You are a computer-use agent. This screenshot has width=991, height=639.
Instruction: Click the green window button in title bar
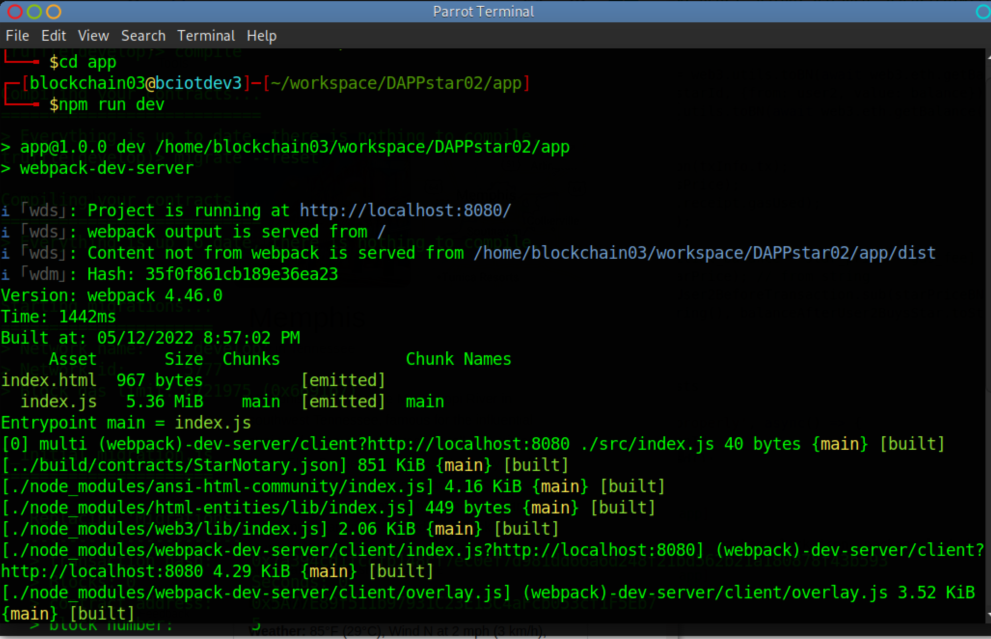(35, 11)
